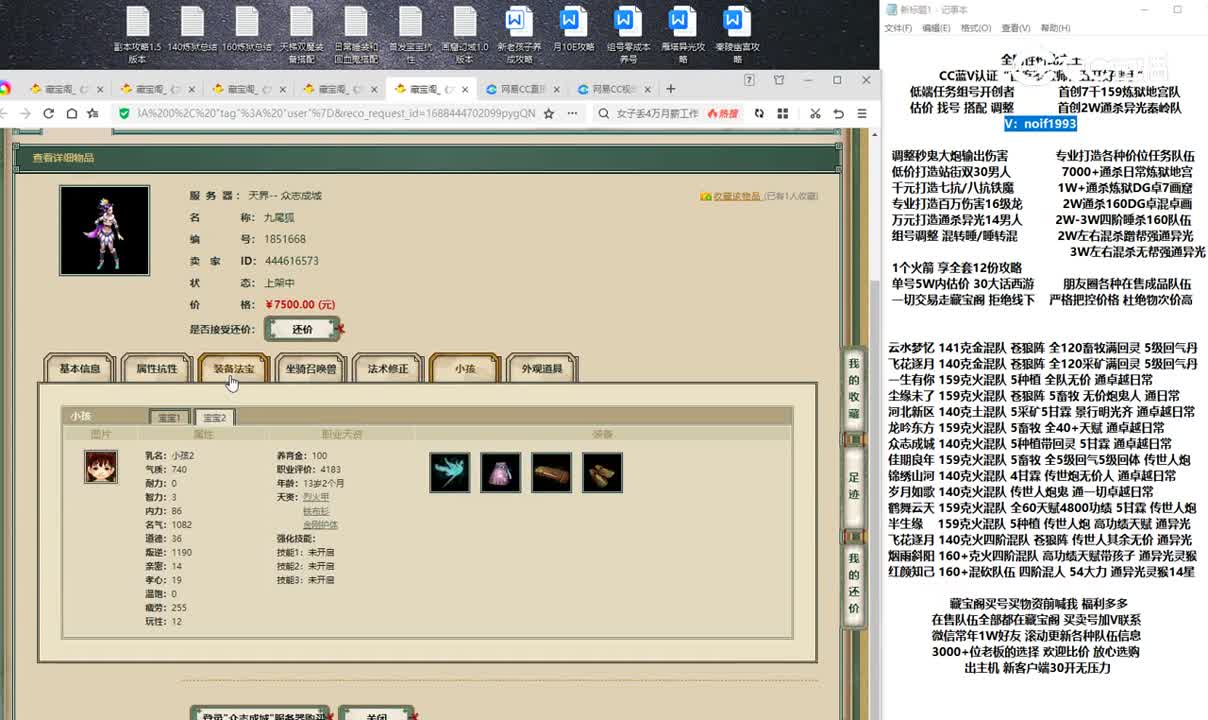
Task: Click the 还价 bargain button
Action: (x=302, y=329)
